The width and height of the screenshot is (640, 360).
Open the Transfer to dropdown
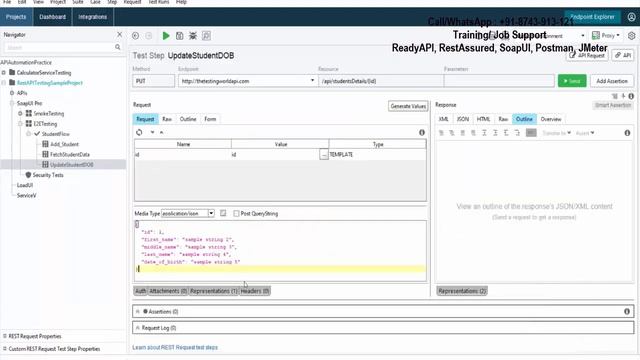(556, 133)
